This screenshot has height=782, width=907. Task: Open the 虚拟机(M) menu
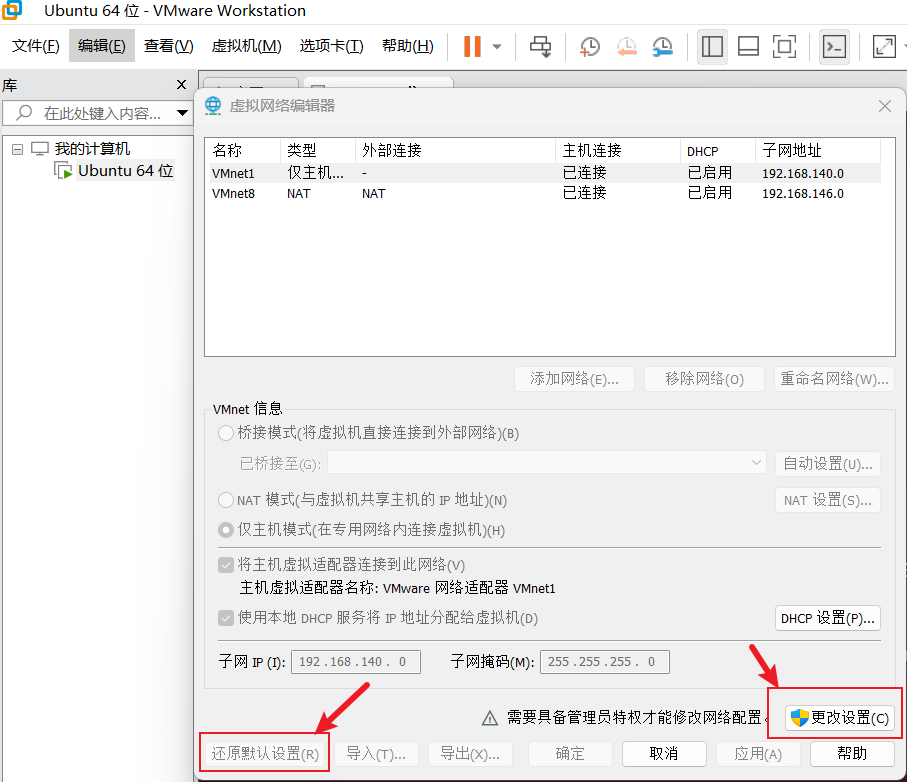coord(246,46)
